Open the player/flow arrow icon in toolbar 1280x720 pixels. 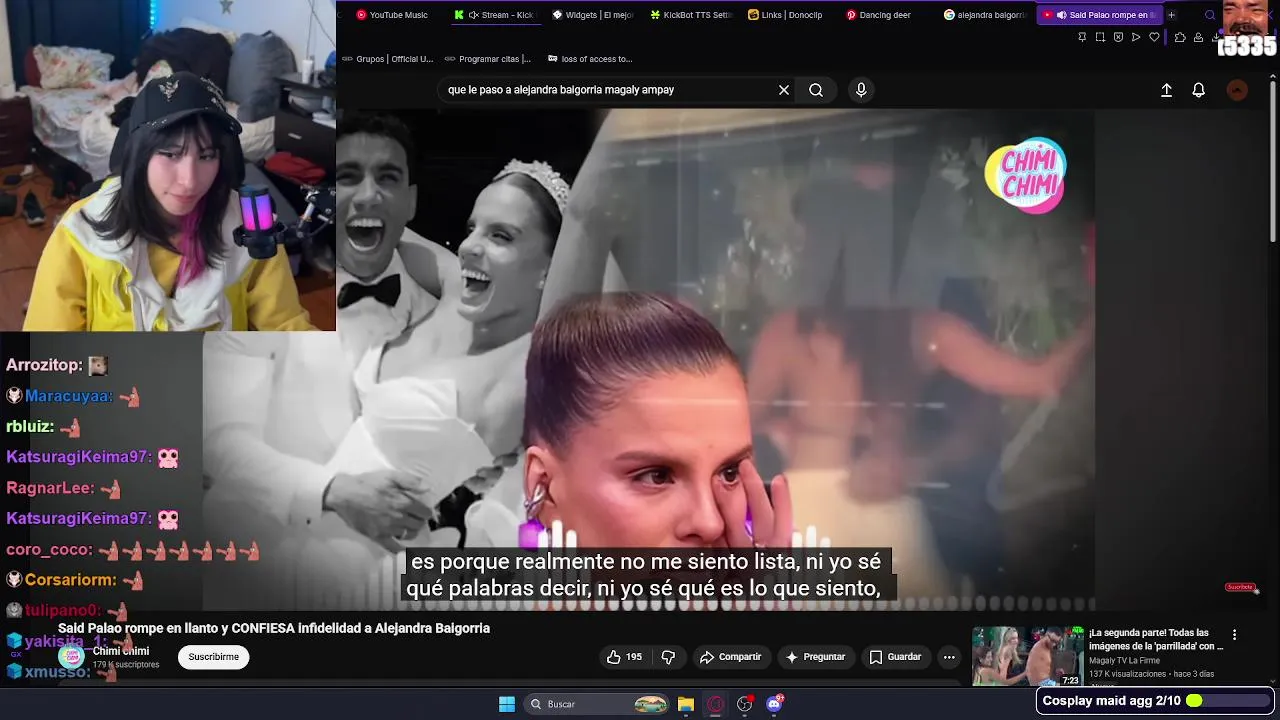1135,37
